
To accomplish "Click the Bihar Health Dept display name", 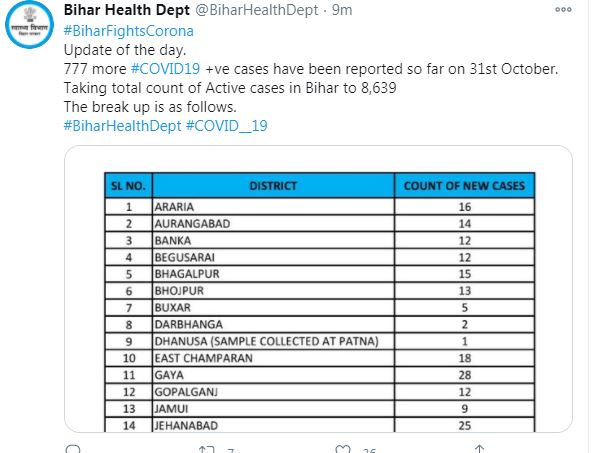I will pyautogui.click(x=127, y=10).
